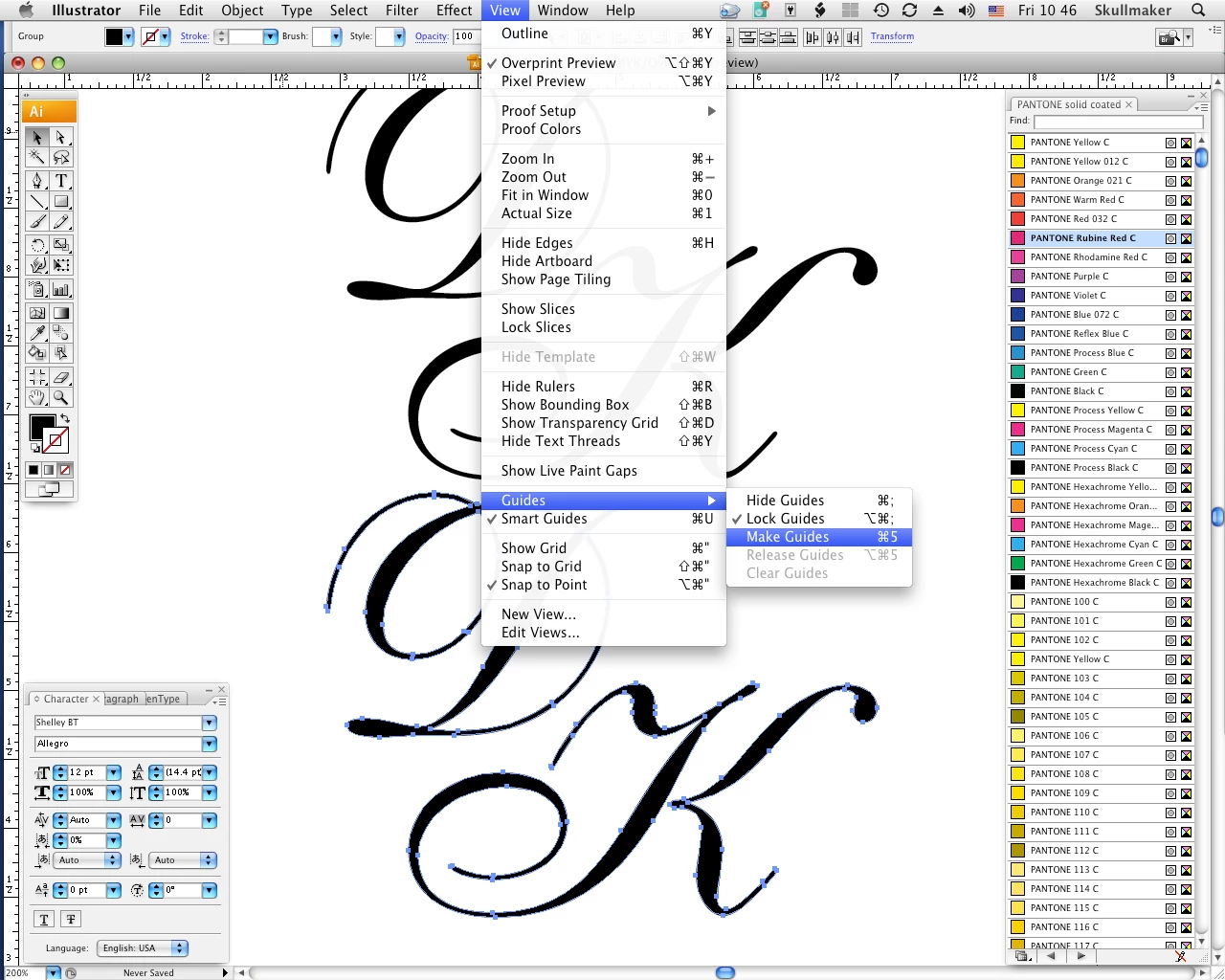Select the Mesh tool
Screen dimensions: 1225x980
pos(37,313)
